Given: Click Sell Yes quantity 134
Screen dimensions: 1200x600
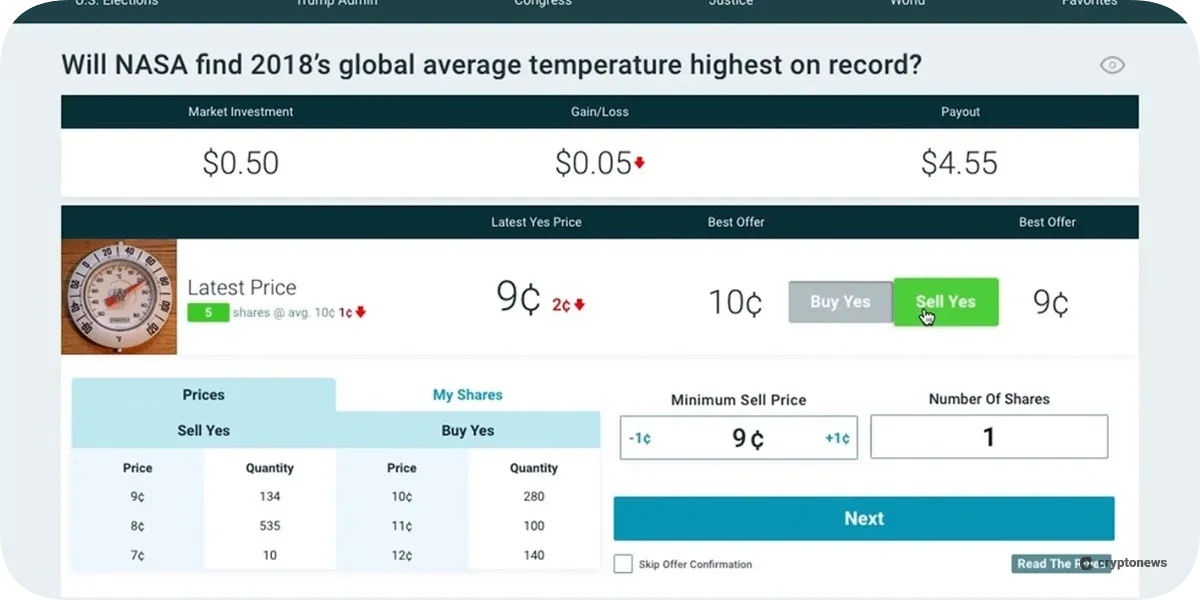Looking at the screenshot, I should click(x=270, y=497).
